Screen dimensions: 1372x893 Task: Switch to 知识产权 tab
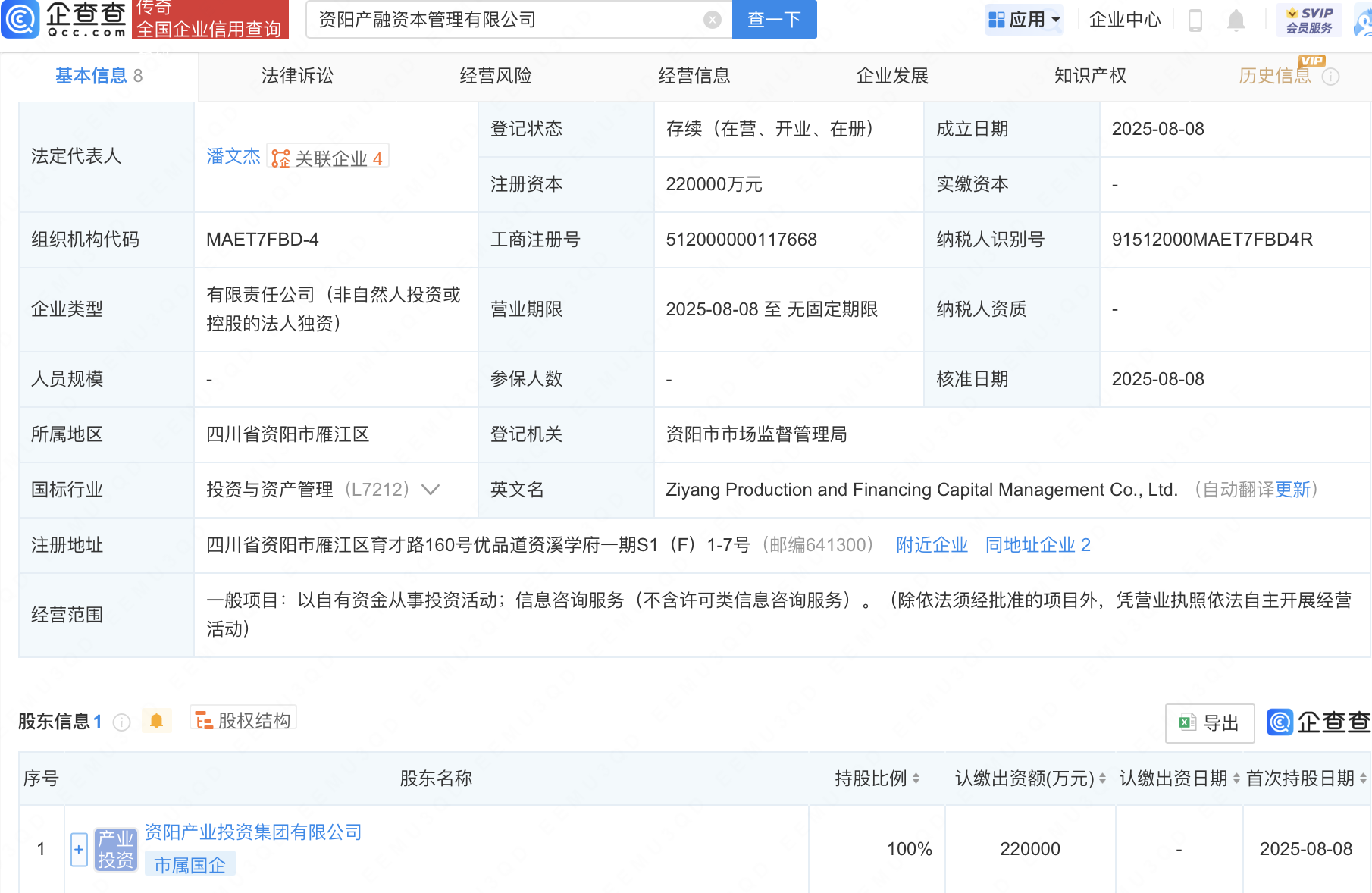pos(1090,76)
